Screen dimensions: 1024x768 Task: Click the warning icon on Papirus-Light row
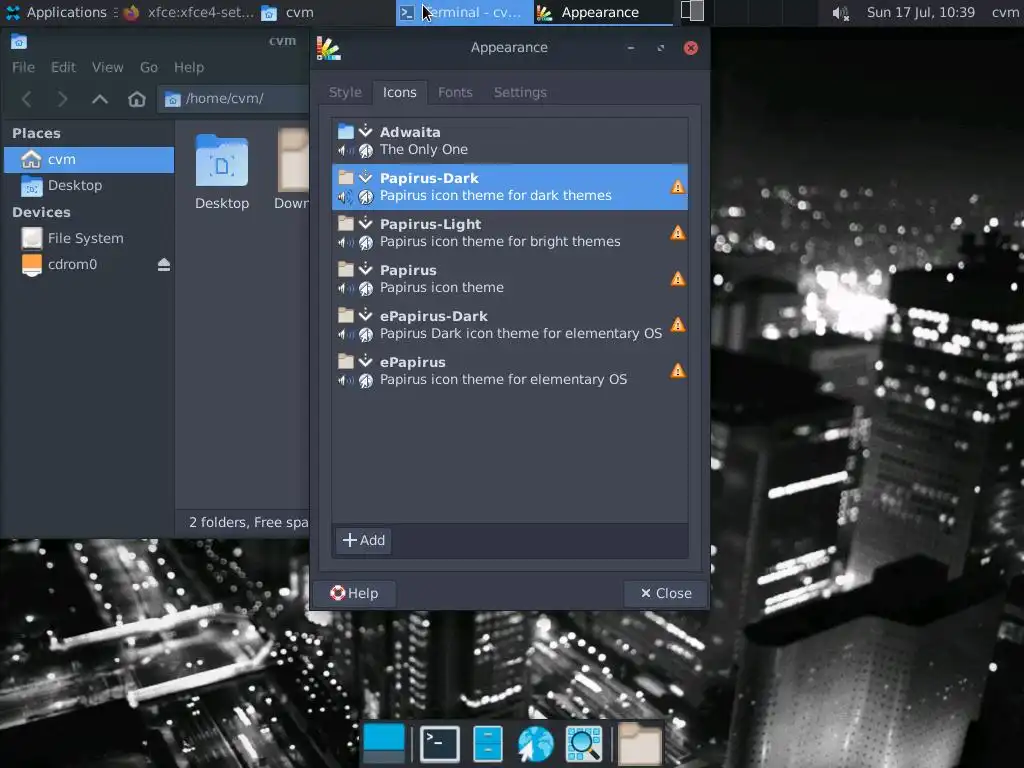(678, 233)
